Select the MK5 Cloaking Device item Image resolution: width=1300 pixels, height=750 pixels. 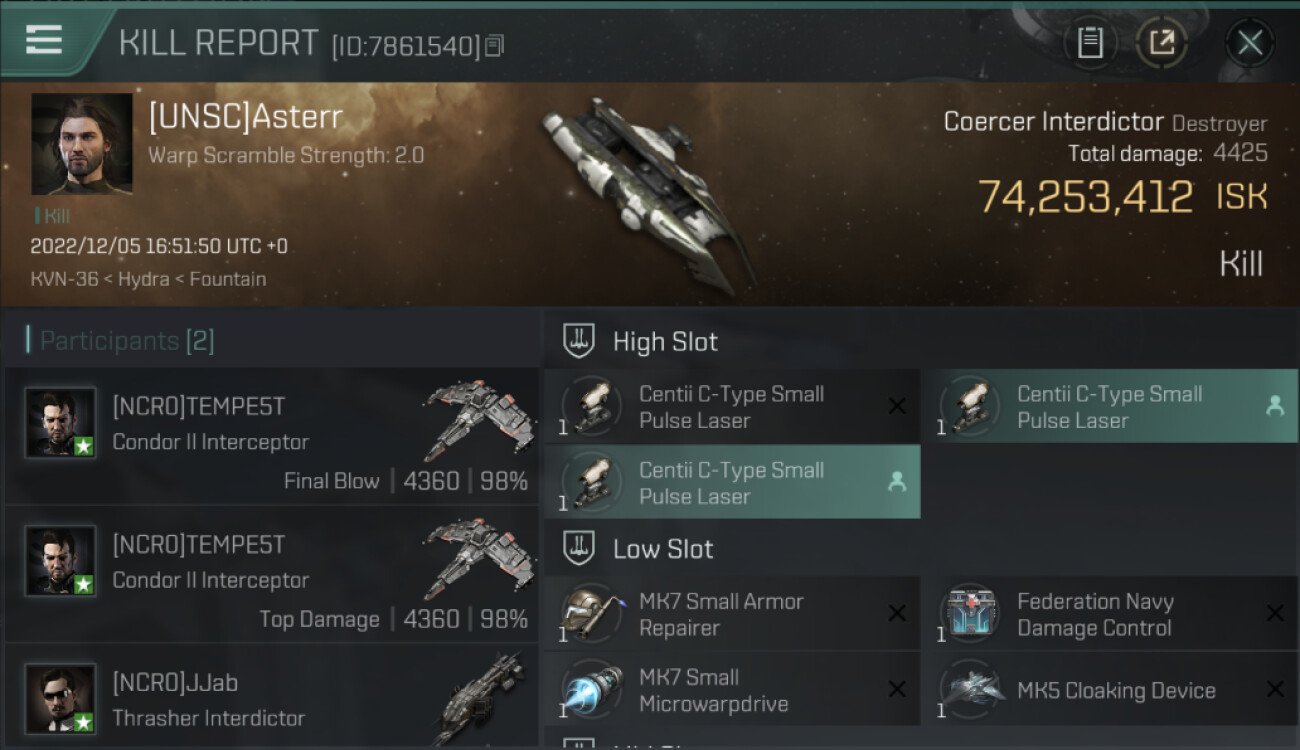[x=1109, y=690]
